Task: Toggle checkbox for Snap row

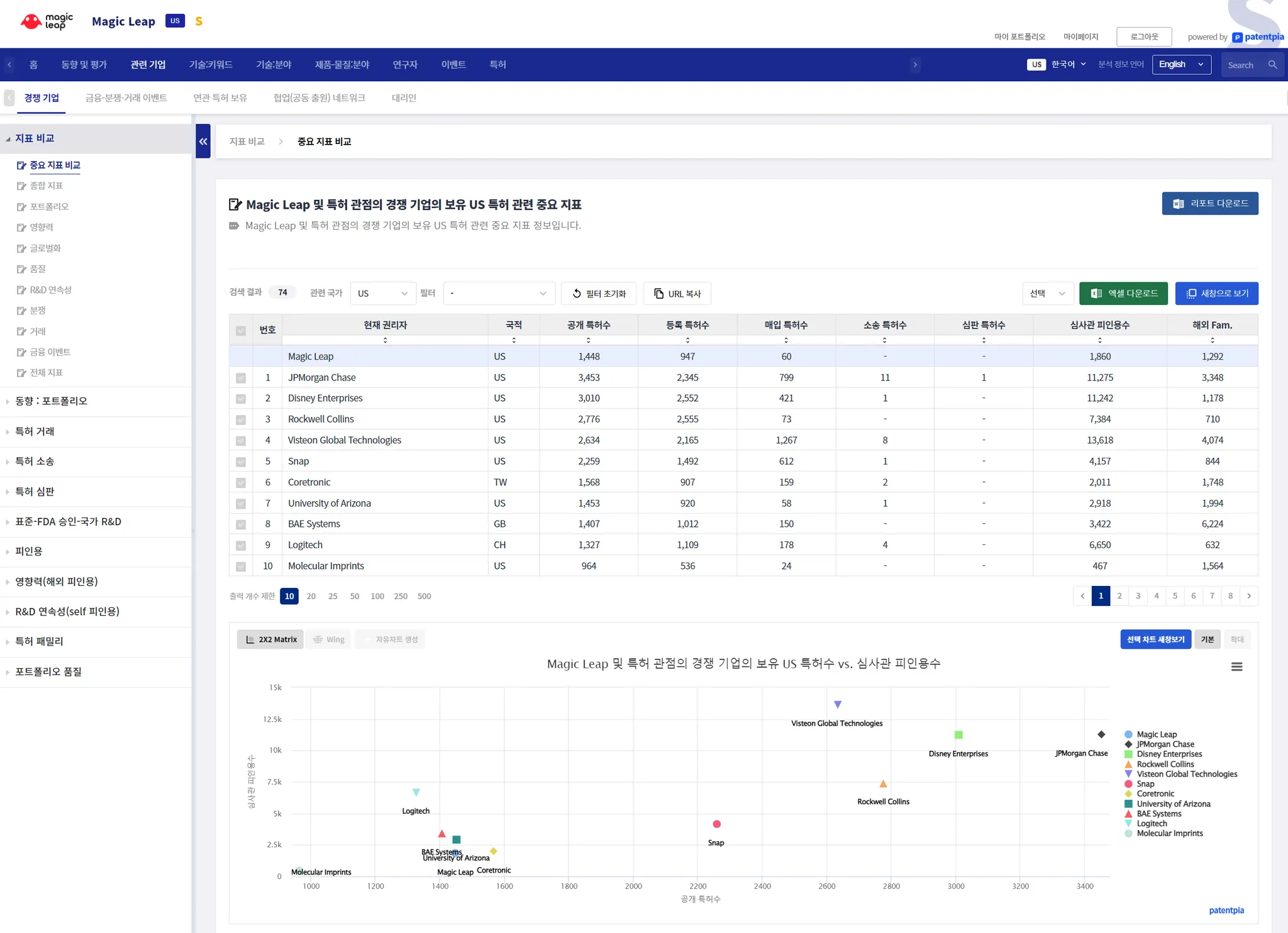Action: tap(241, 462)
